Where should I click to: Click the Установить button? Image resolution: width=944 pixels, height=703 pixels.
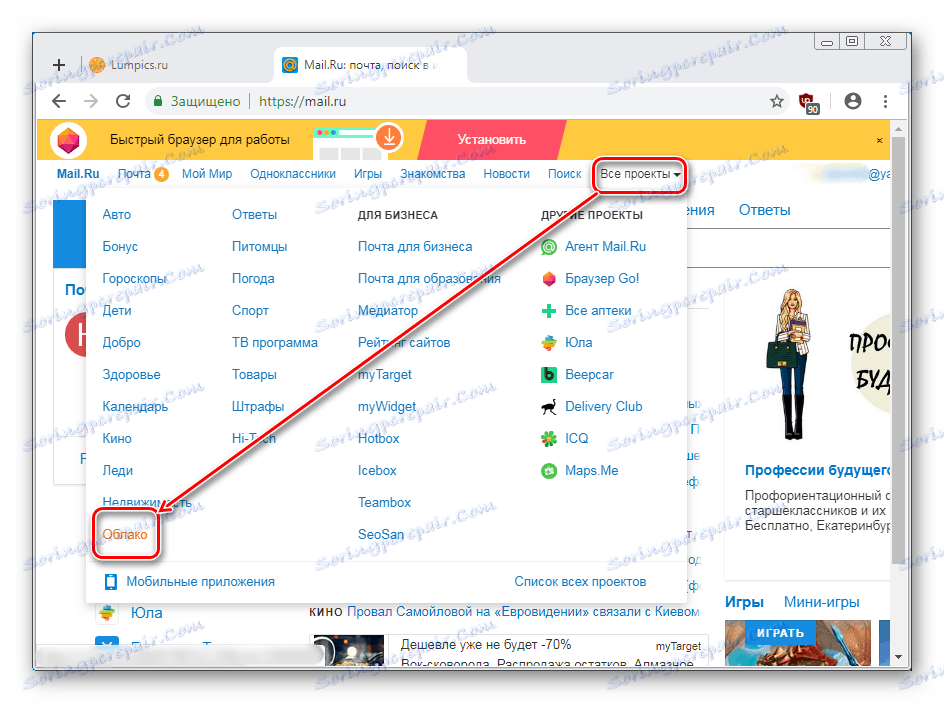[491, 140]
